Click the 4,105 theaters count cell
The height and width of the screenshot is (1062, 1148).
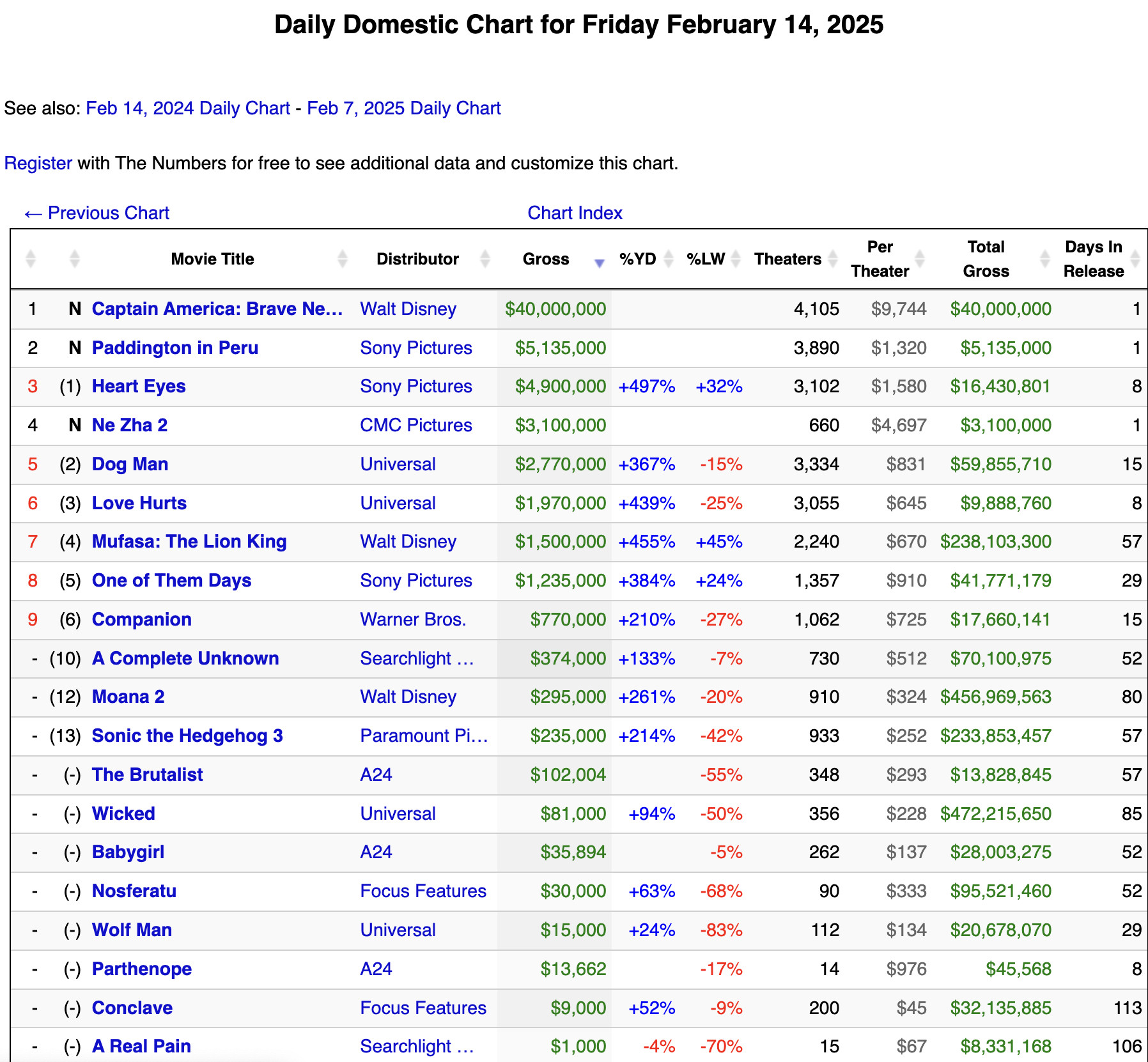[816, 309]
